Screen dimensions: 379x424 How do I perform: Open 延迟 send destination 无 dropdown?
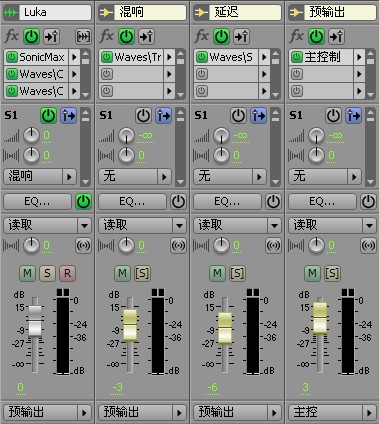230,177
